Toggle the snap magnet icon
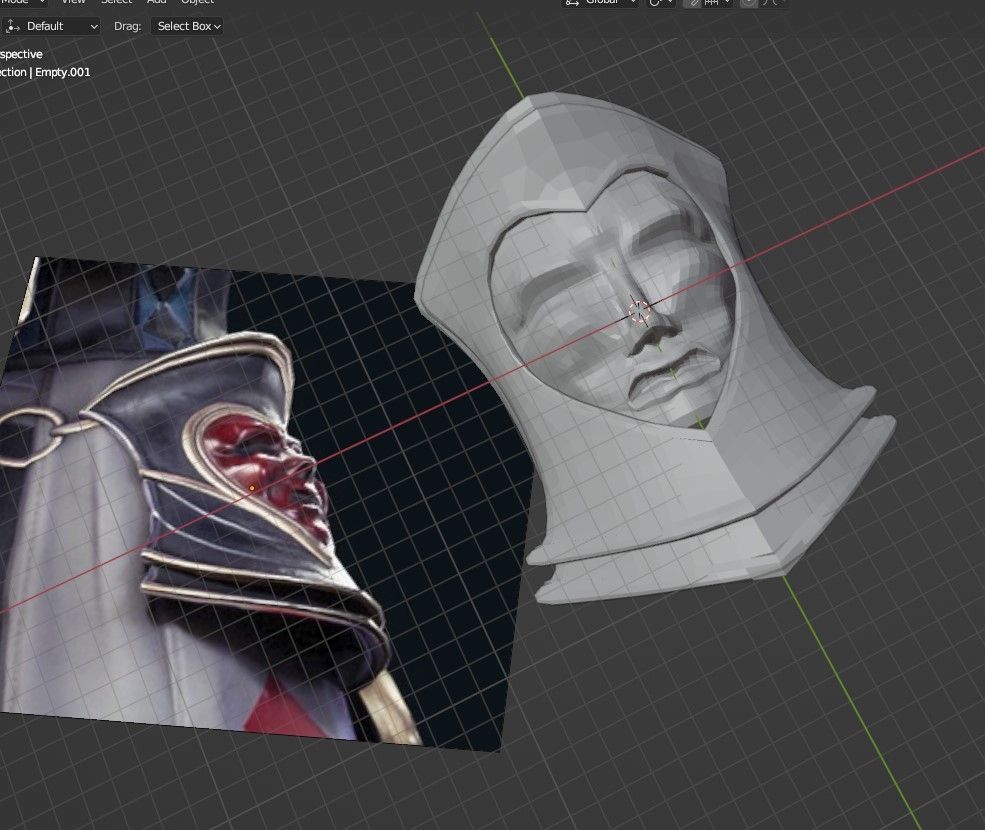The height and width of the screenshot is (830, 985). pyautogui.click(x=693, y=2)
